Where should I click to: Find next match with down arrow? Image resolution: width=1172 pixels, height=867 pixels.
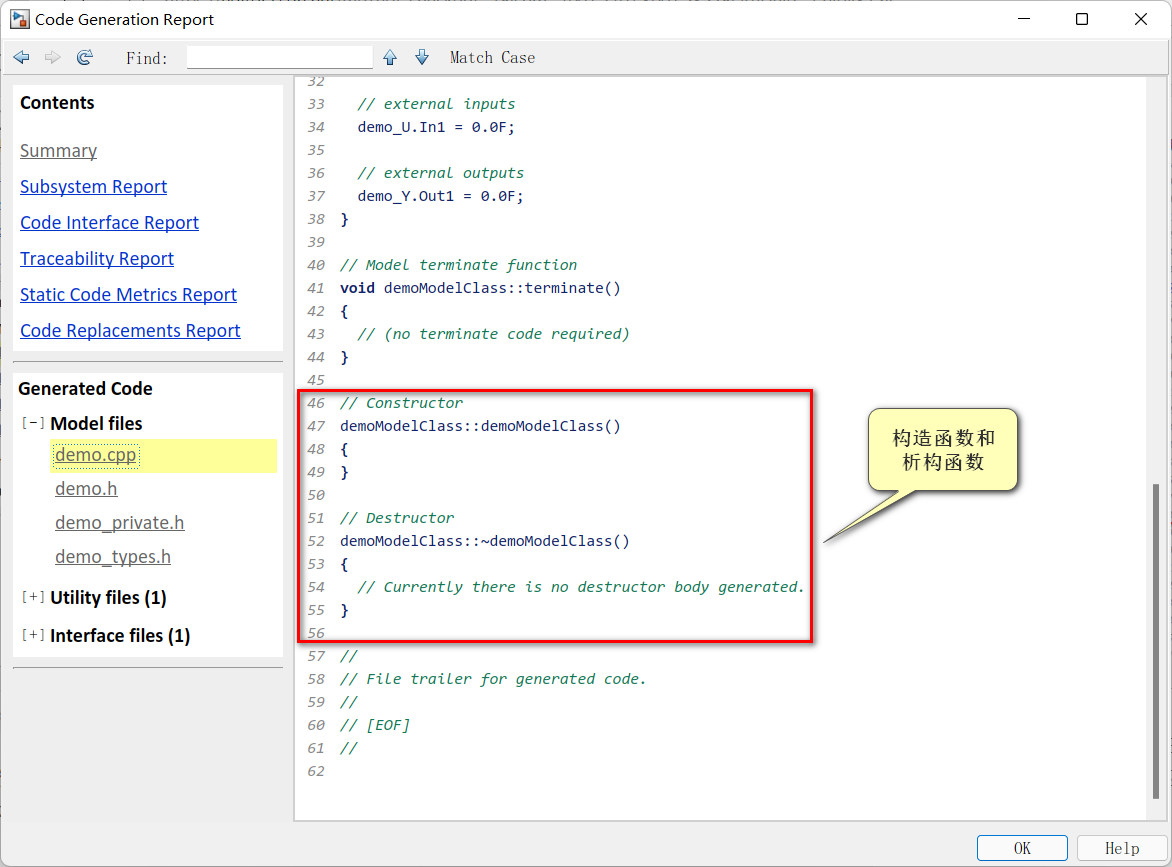(422, 58)
